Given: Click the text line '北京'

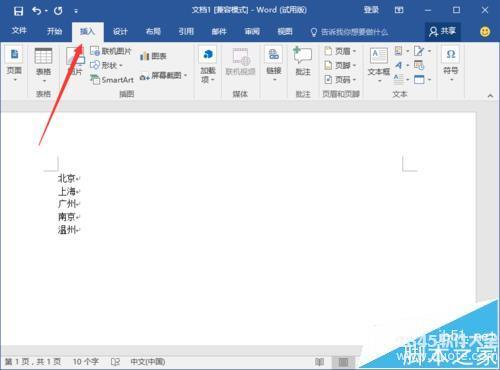Looking at the screenshot, I should (x=67, y=178).
